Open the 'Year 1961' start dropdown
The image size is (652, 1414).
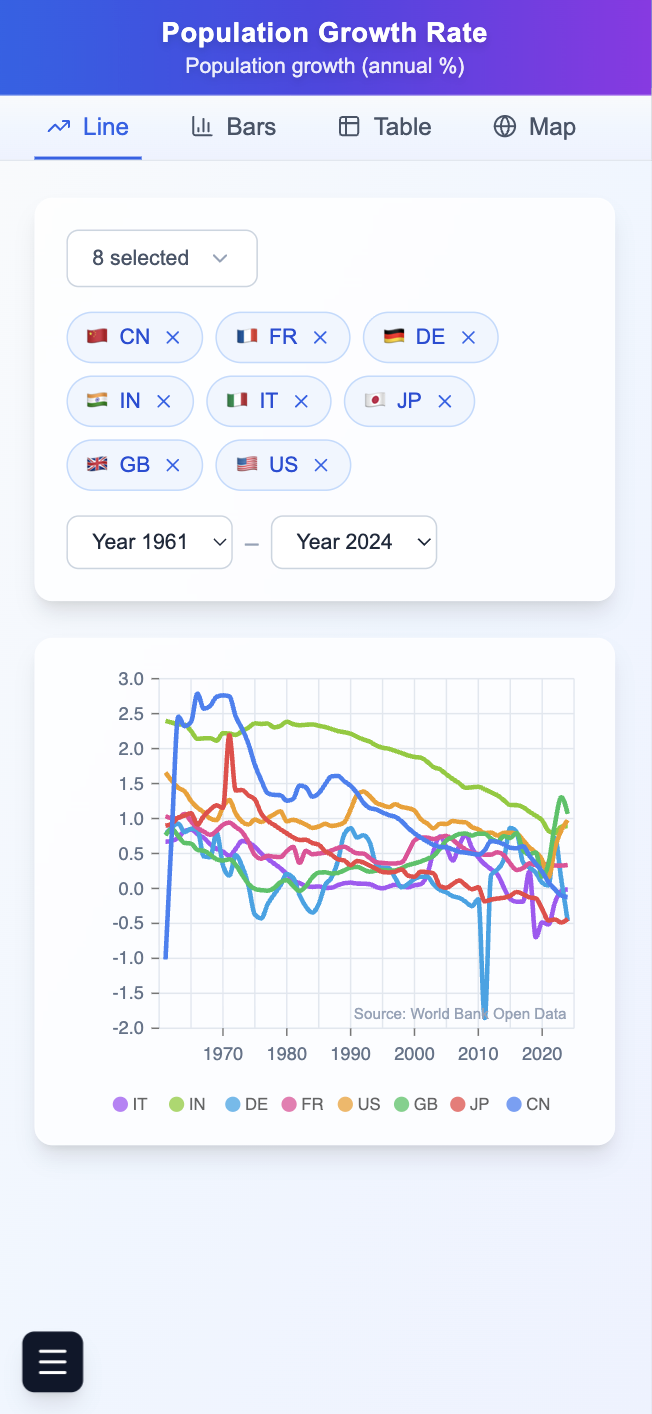148,541
